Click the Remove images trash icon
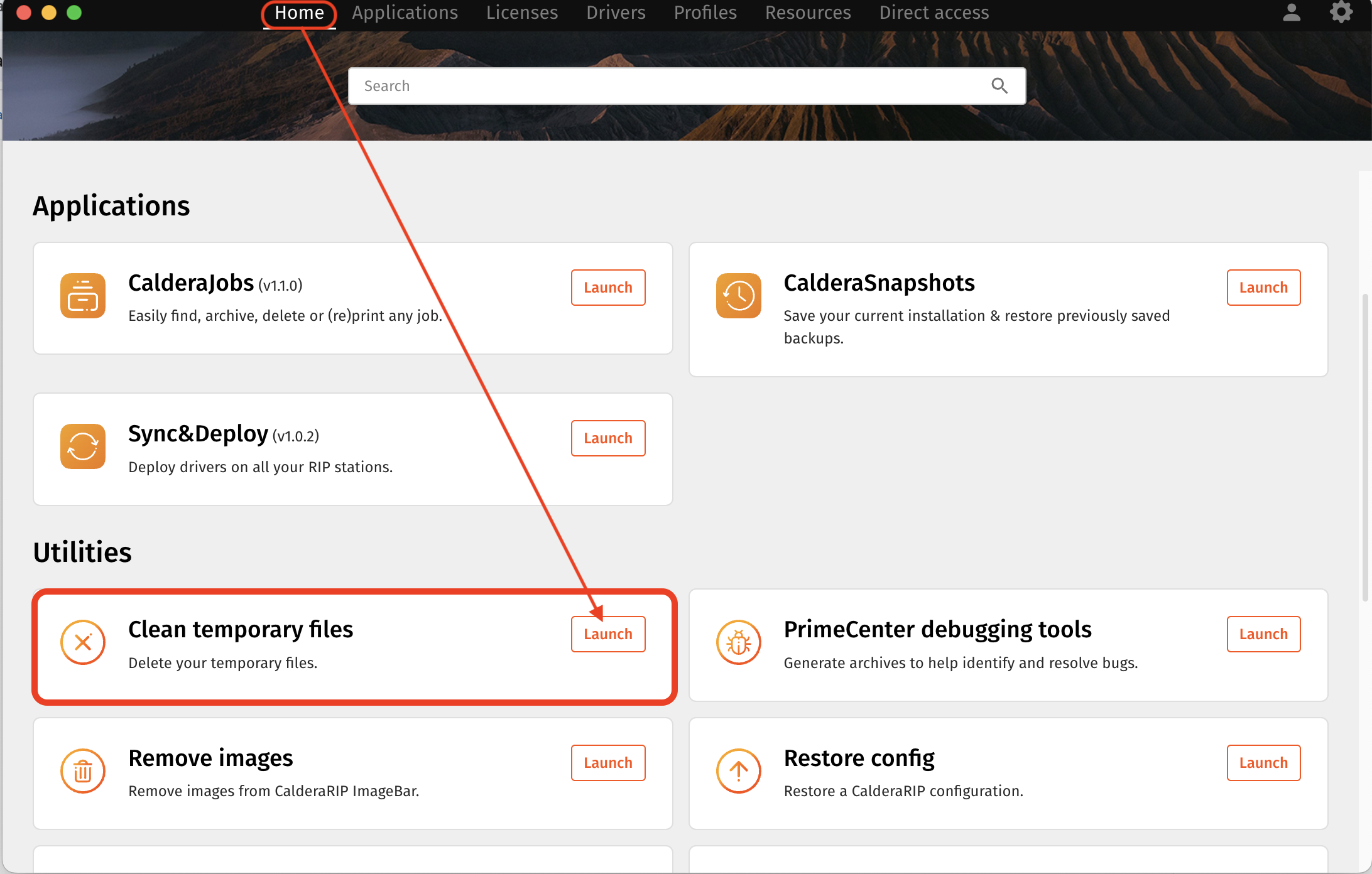Viewport: 1372px width, 874px height. 83,771
